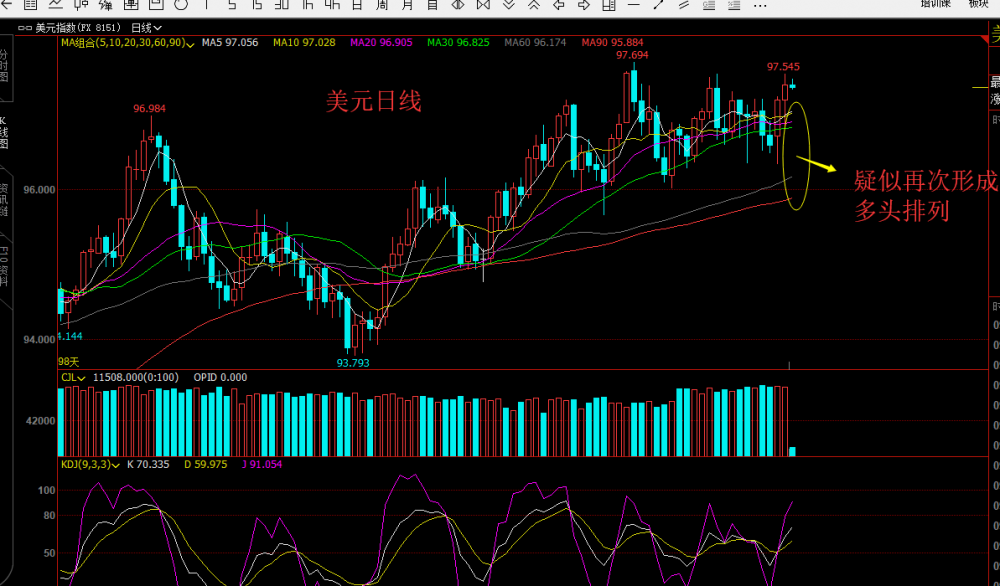Select the monthly 月 period icon
The height and width of the screenshot is (586, 1000).
coord(407,4)
